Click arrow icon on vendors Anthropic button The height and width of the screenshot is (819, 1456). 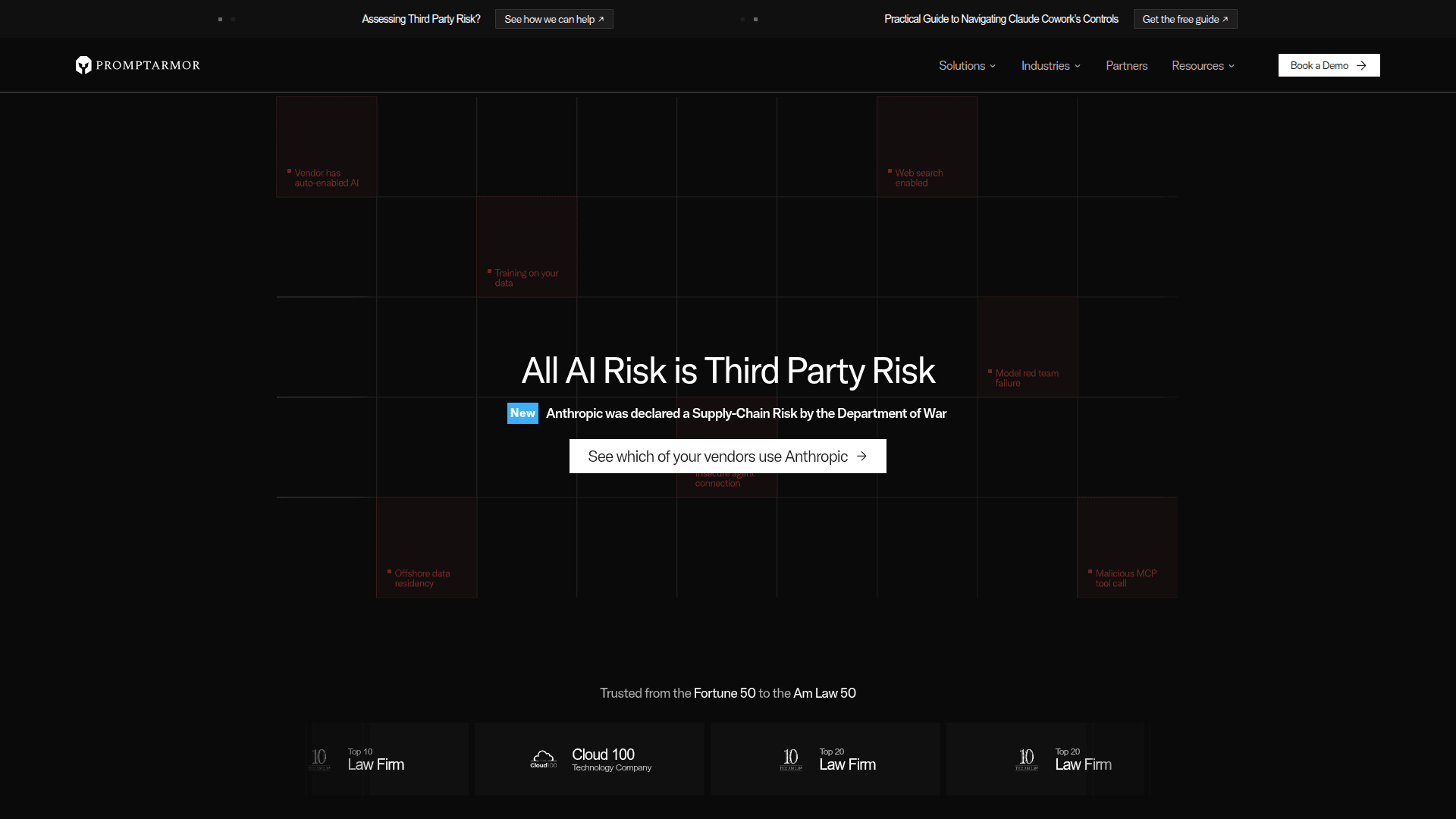pyautogui.click(x=861, y=457)
